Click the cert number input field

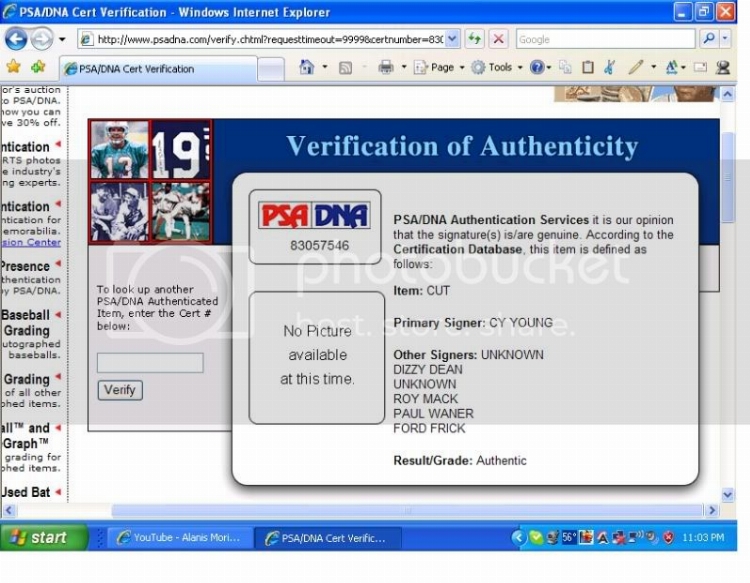point(150,363)
